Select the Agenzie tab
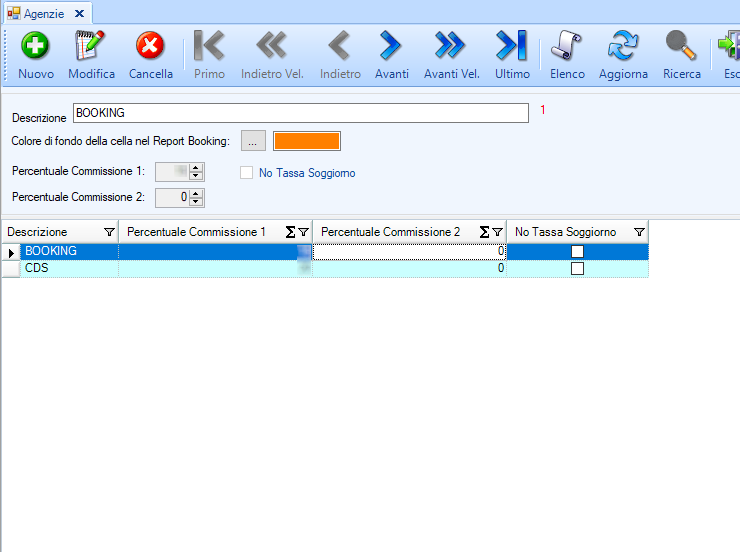 (x=40, y=13)
